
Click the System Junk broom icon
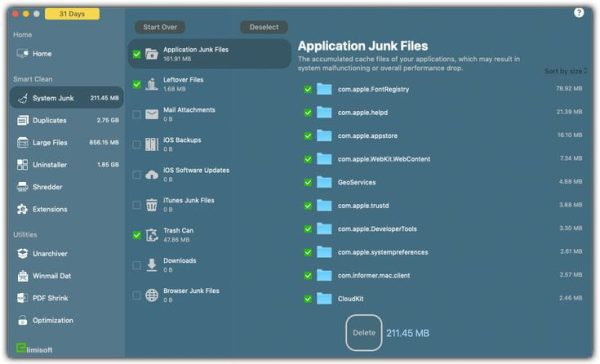tap(23, 98)
